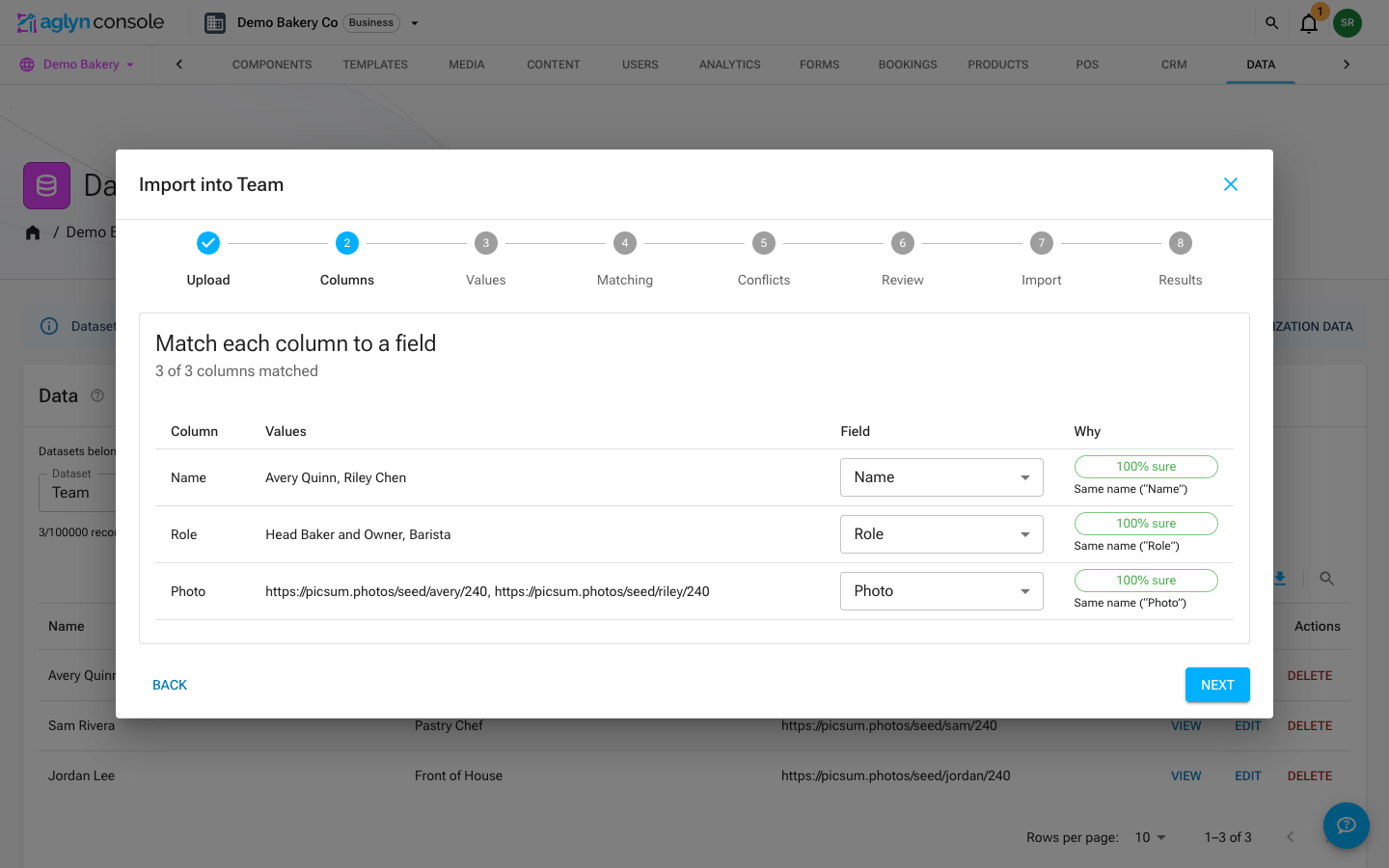Switch to the TEMPLATES tab
The height and width of the screenshot is (868, 1389).
(375, 65)
